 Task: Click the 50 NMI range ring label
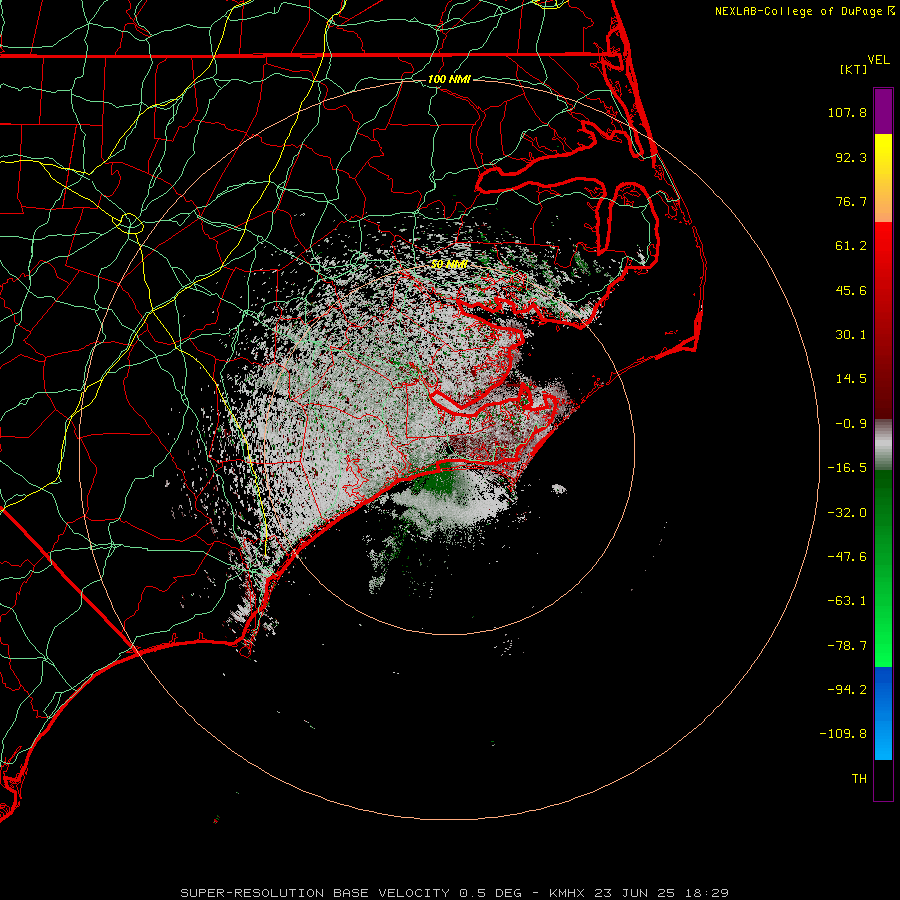449,264
